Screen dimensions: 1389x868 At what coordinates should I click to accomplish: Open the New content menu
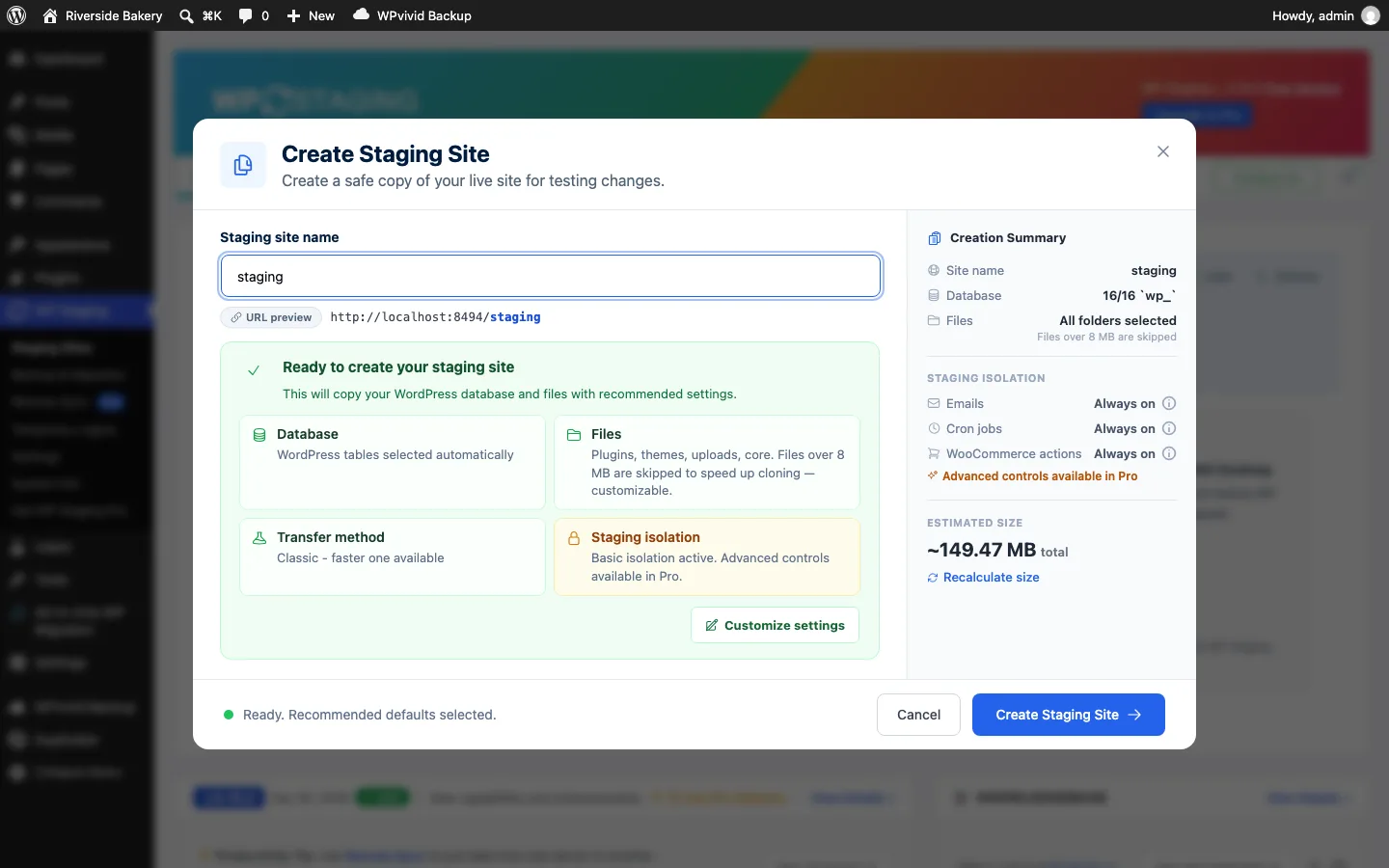click(x=311, y=15)
